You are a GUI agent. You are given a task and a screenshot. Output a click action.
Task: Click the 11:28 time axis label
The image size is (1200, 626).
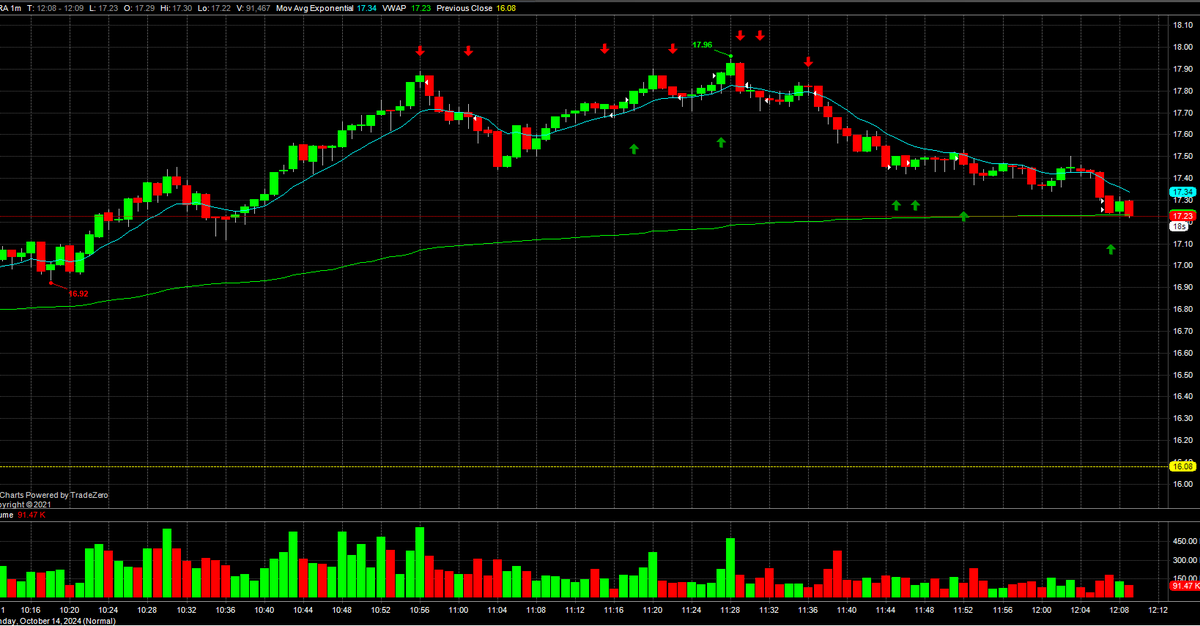(731, 610)
